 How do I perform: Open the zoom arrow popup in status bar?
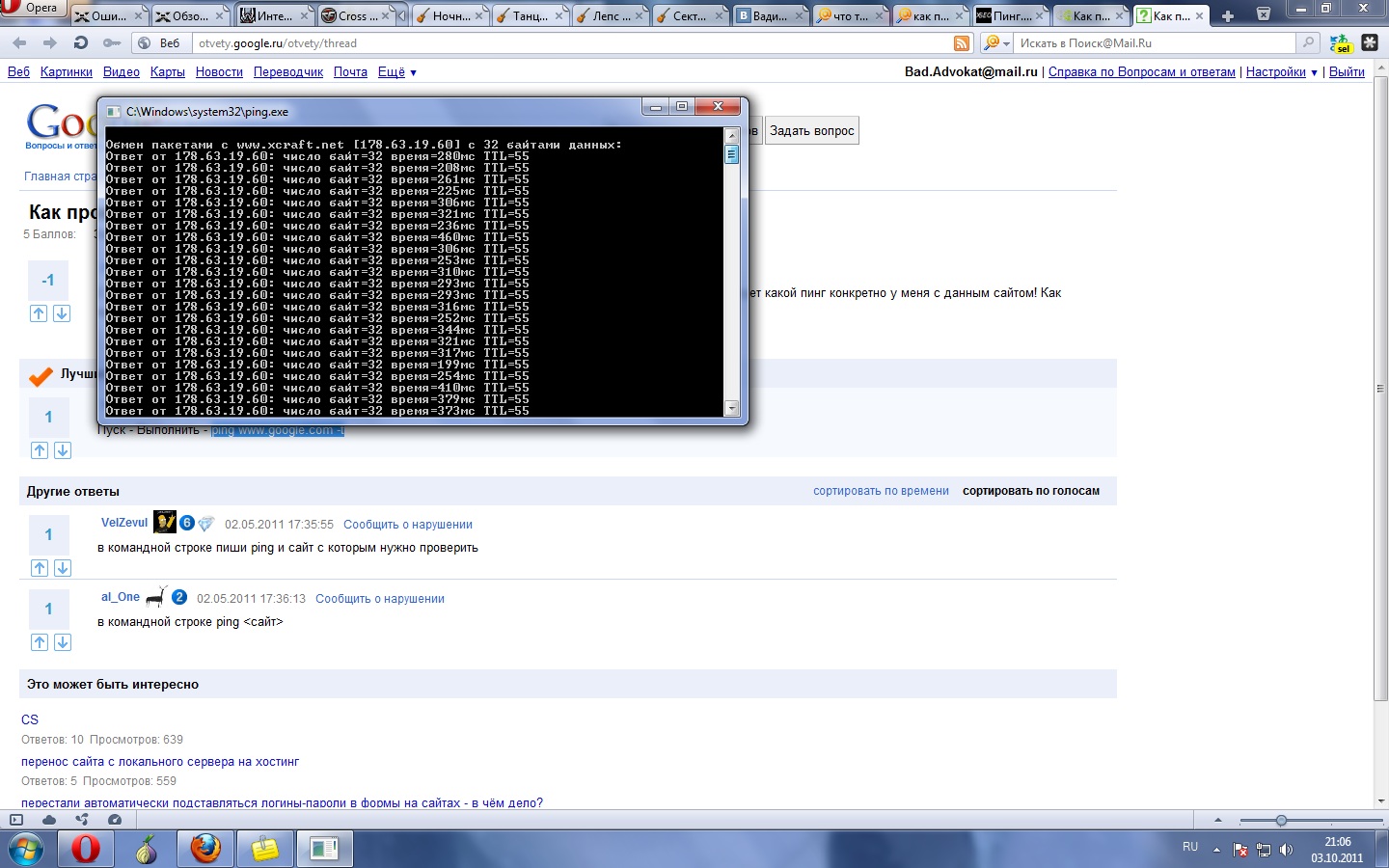pyautogui.click(x=1218, y=820)
